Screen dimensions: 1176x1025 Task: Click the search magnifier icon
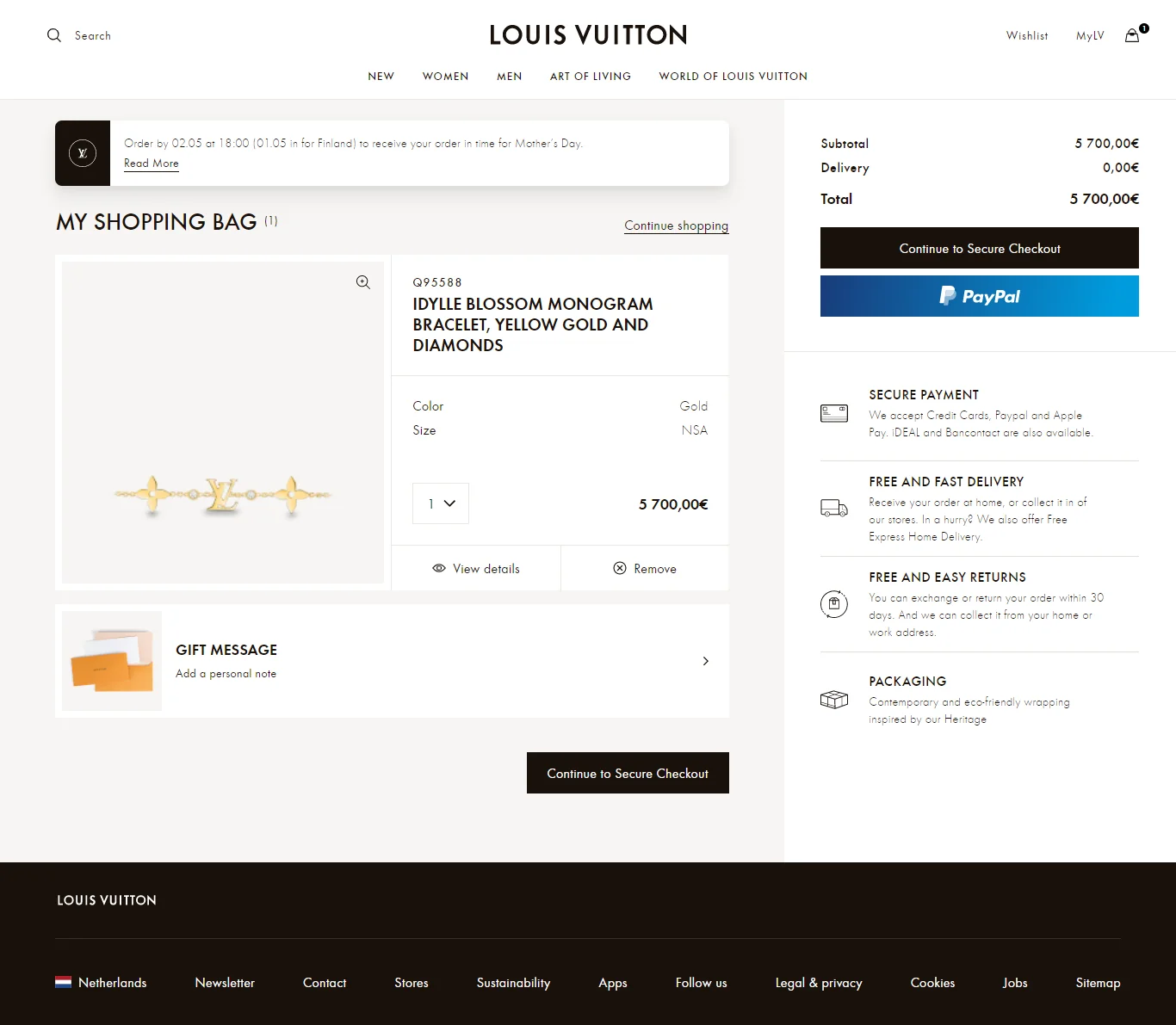[x=54, y=35]
